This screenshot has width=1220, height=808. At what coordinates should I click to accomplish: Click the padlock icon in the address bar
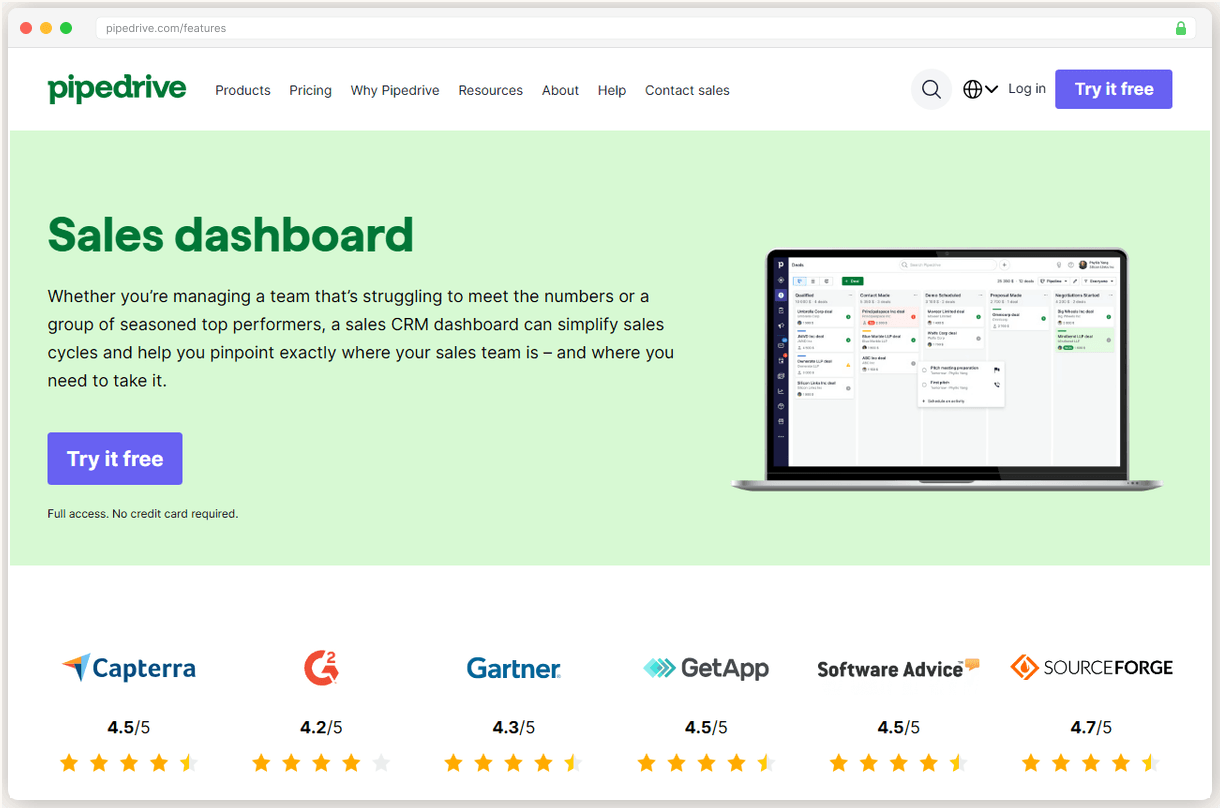[x=1180, y=28]
